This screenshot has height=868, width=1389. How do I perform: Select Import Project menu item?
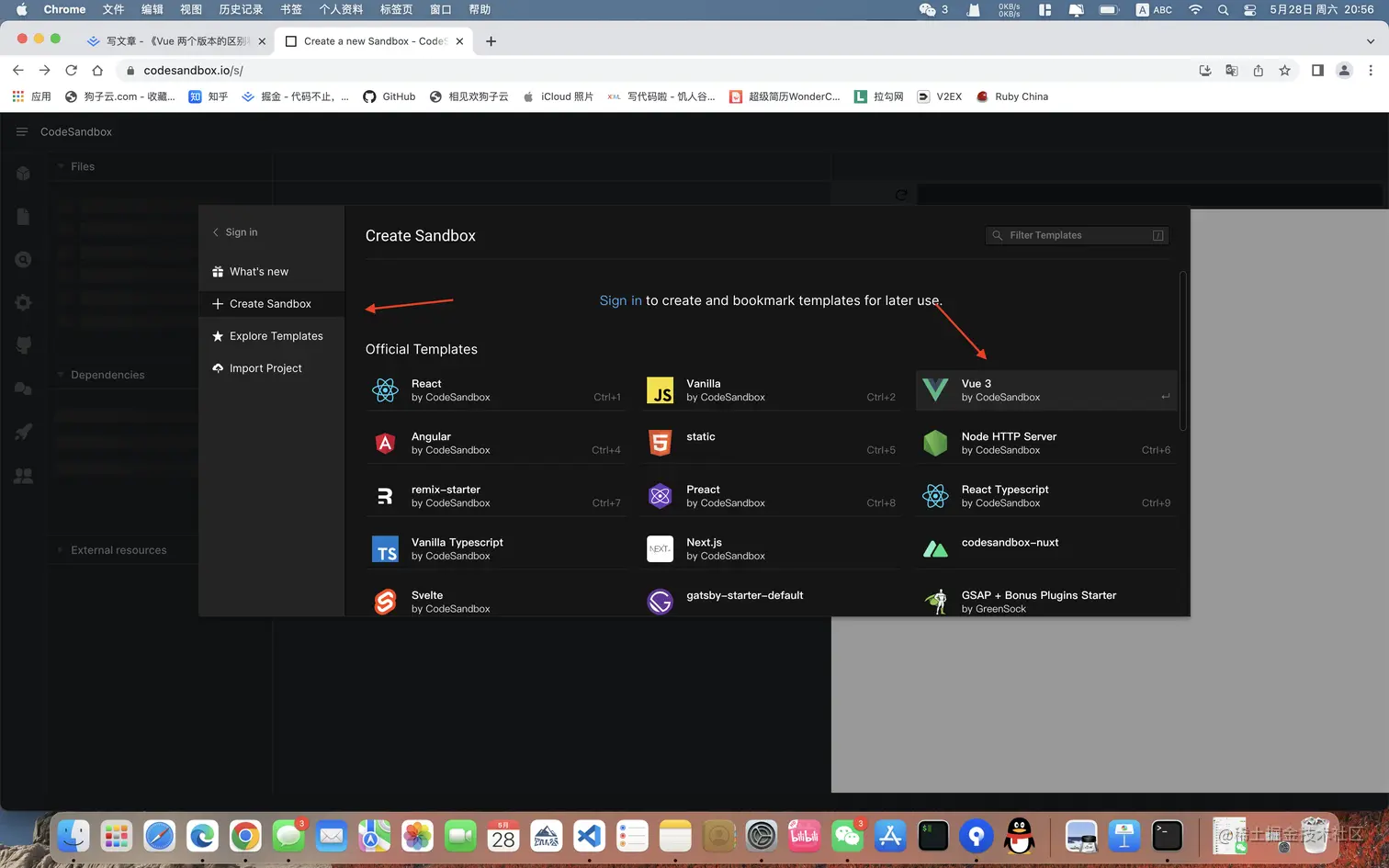click(271, 368)
